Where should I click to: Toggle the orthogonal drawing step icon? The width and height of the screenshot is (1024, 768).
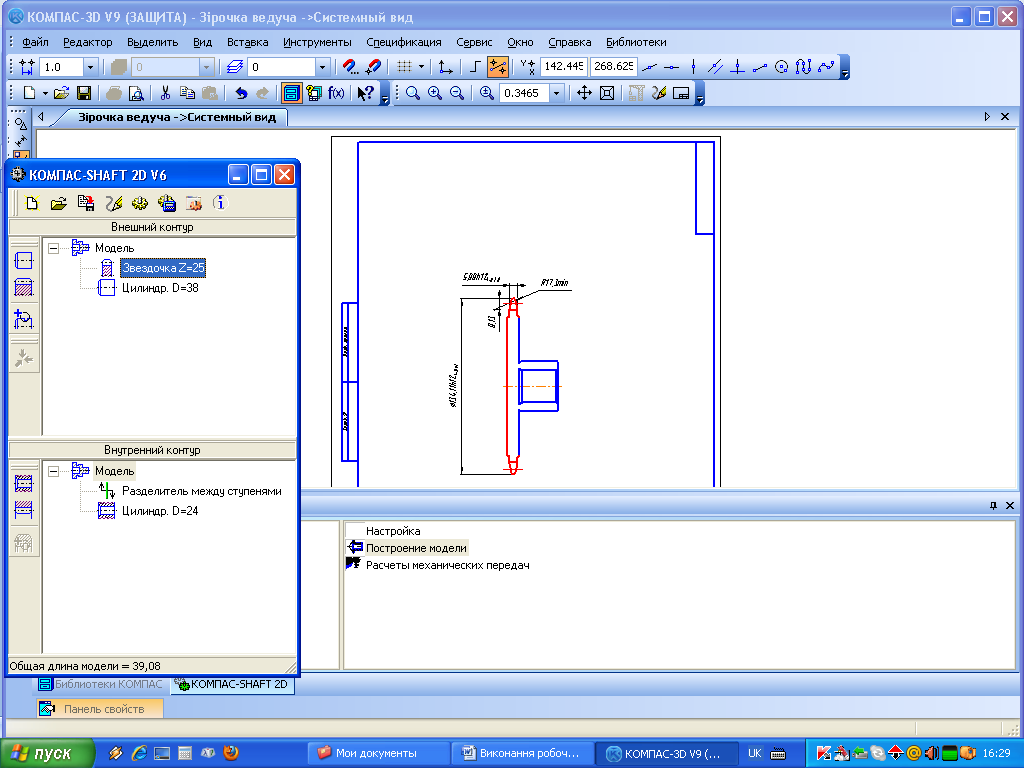(475, 67)
